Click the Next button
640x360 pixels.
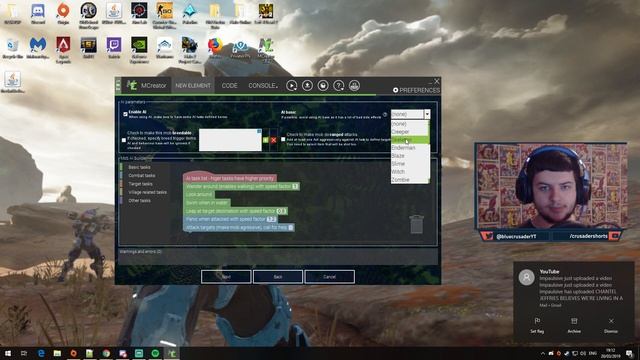[x=226, y=277]
